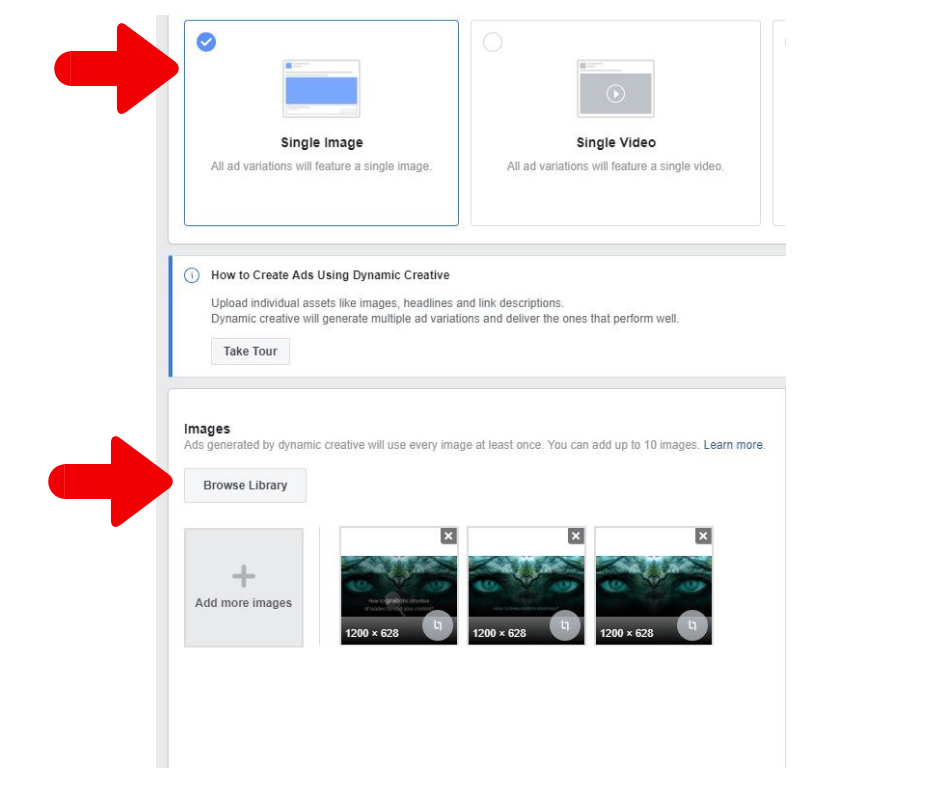940x788 pixels.
Task: Click the Single Image title text
Action: coord(321,143)
